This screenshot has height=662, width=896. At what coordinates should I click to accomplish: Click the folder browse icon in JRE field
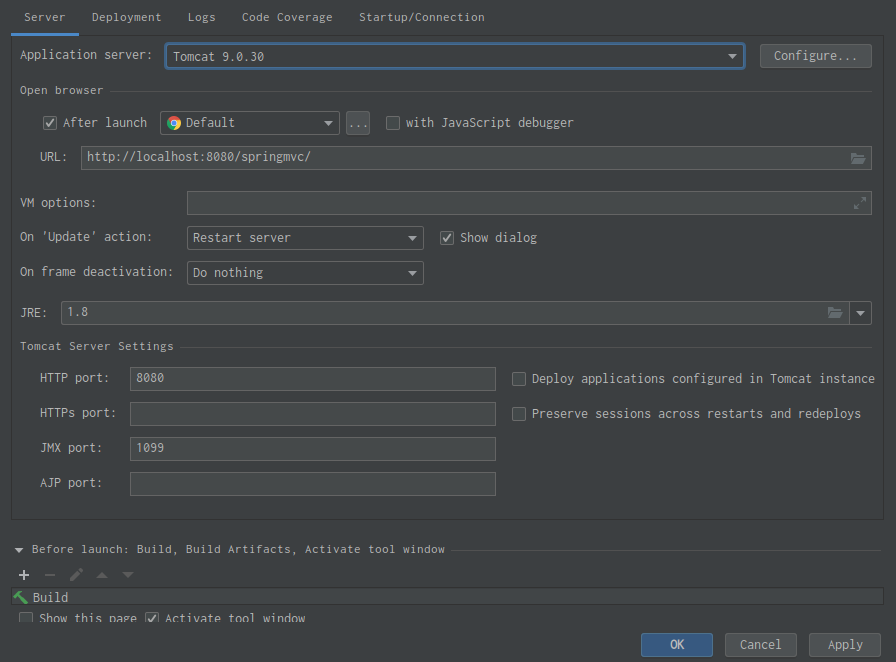coord(835,313)
